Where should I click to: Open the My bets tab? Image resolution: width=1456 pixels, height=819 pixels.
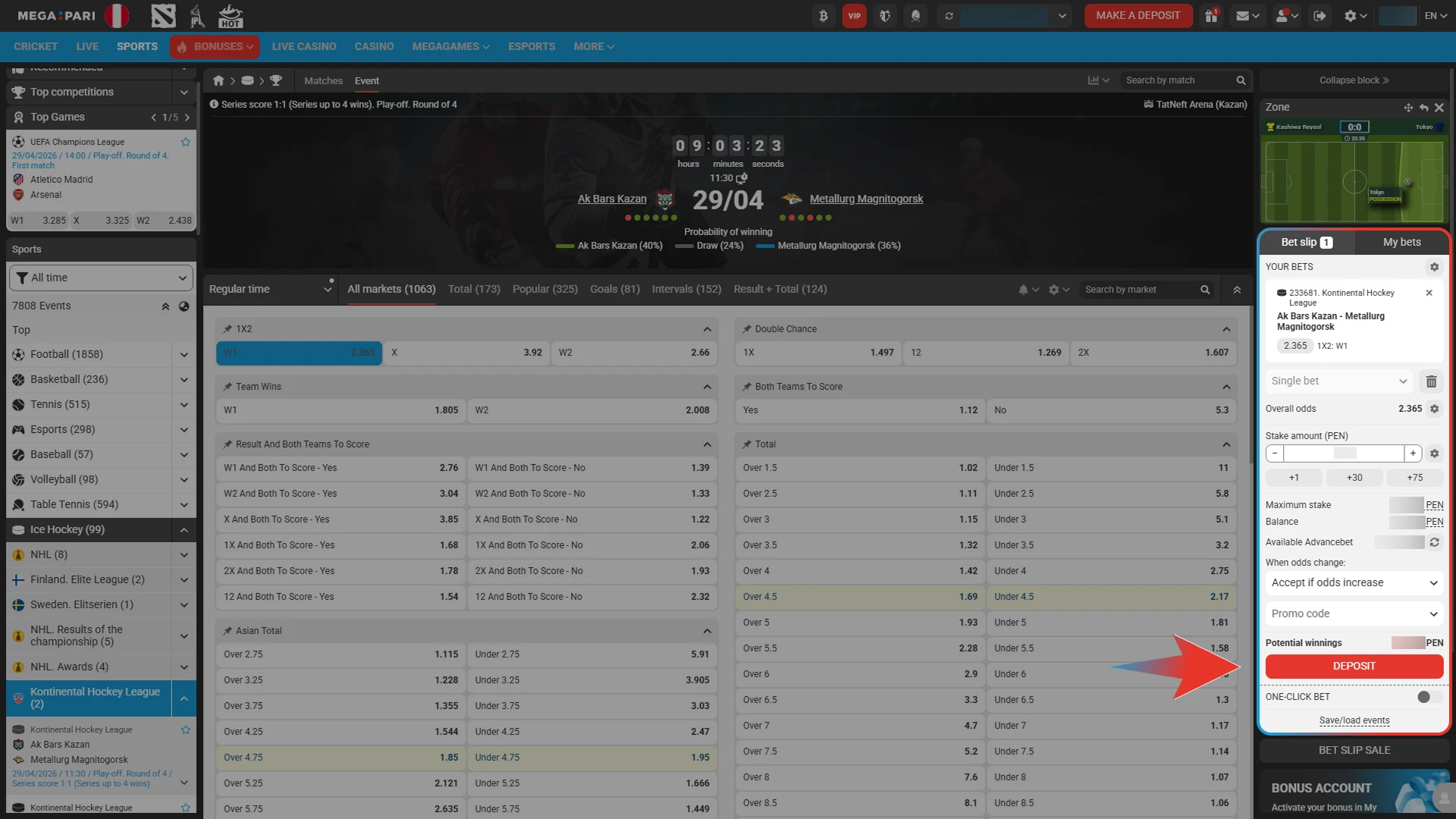click(x=1401, y=243)
